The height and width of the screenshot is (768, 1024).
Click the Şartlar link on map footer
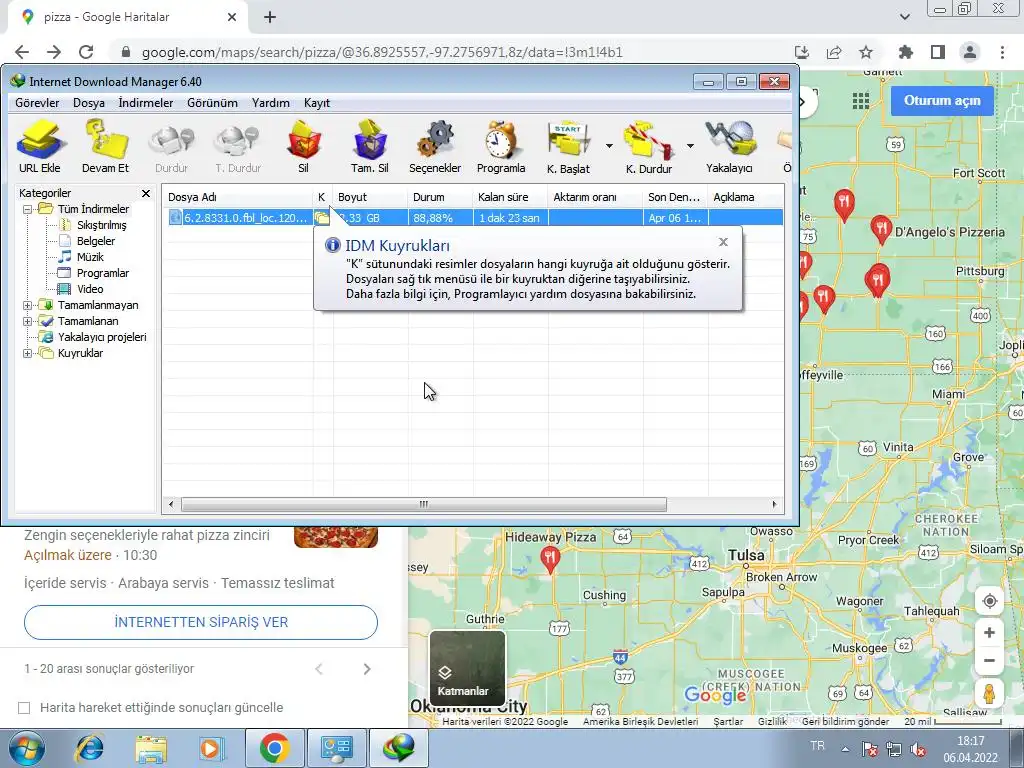728,722
